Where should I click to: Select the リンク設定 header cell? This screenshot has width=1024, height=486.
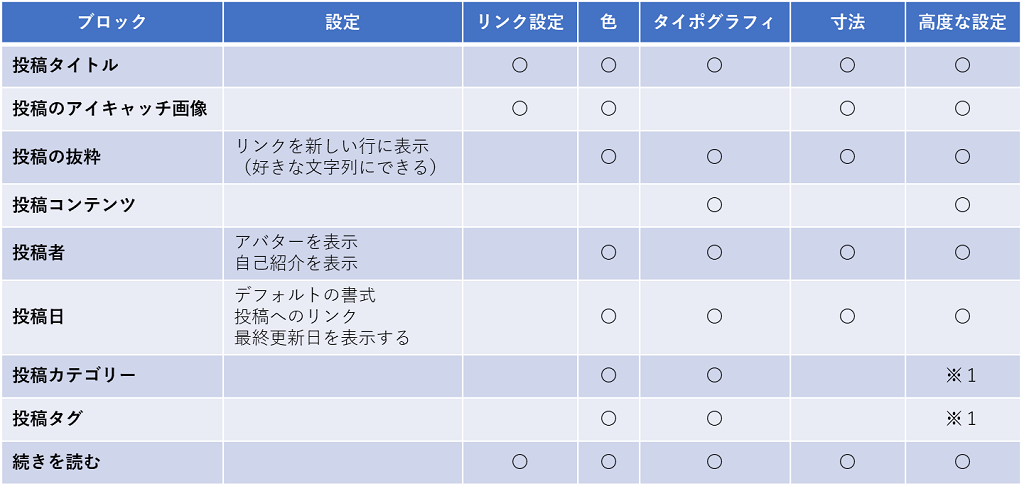tap(520, 22)
